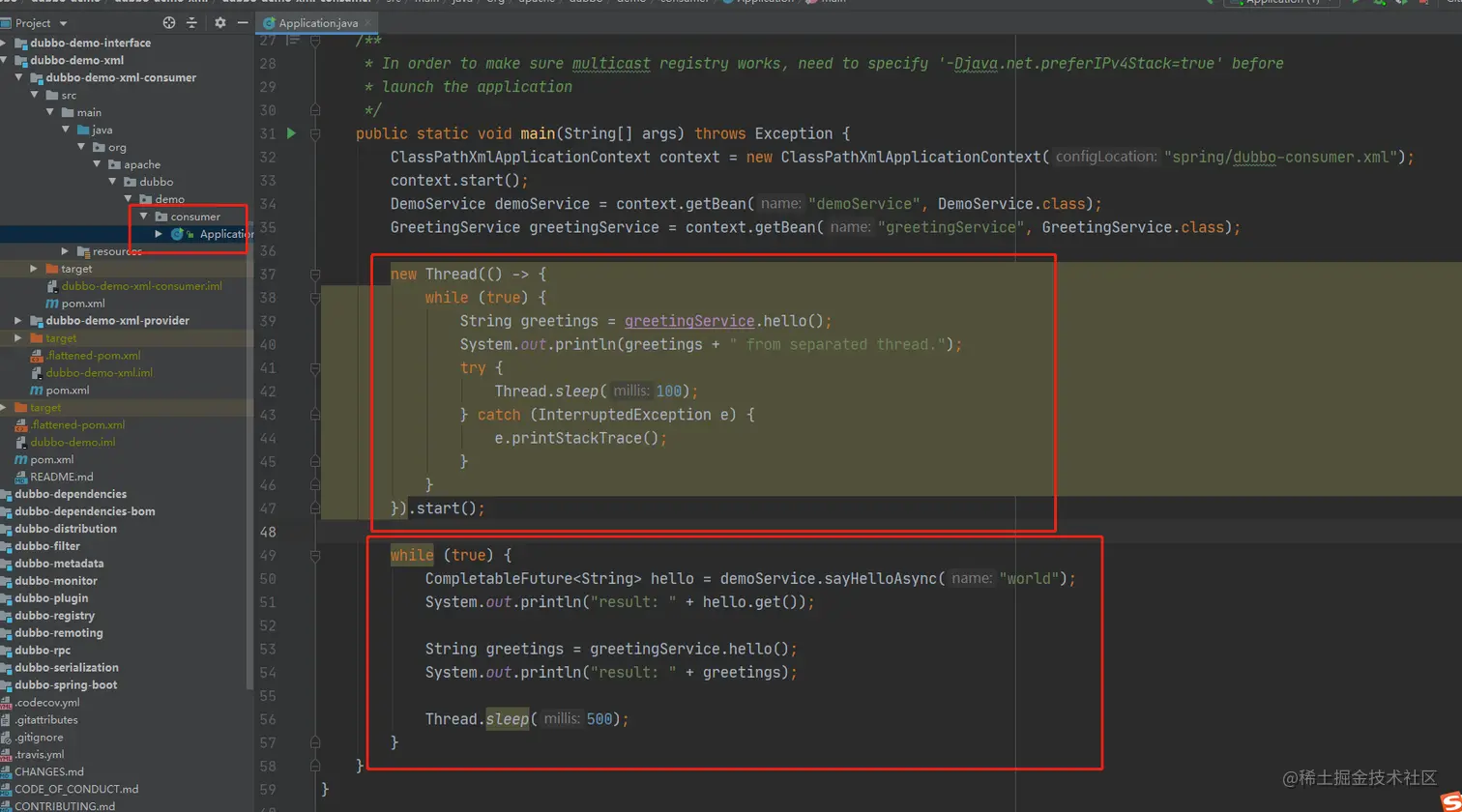1462x812 pixels.
Task: Click the fold marker at line 49
Action: point(315,556)
